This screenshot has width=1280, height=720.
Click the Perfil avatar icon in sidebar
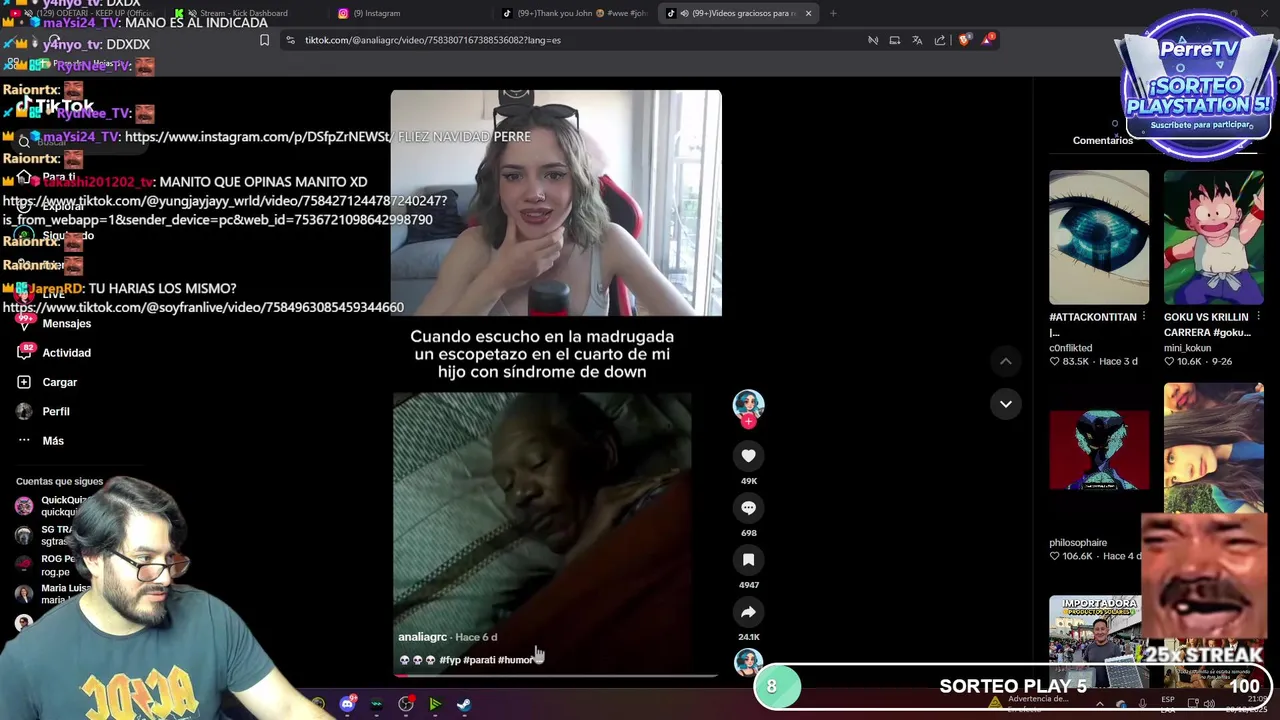(x=24, y=411)
